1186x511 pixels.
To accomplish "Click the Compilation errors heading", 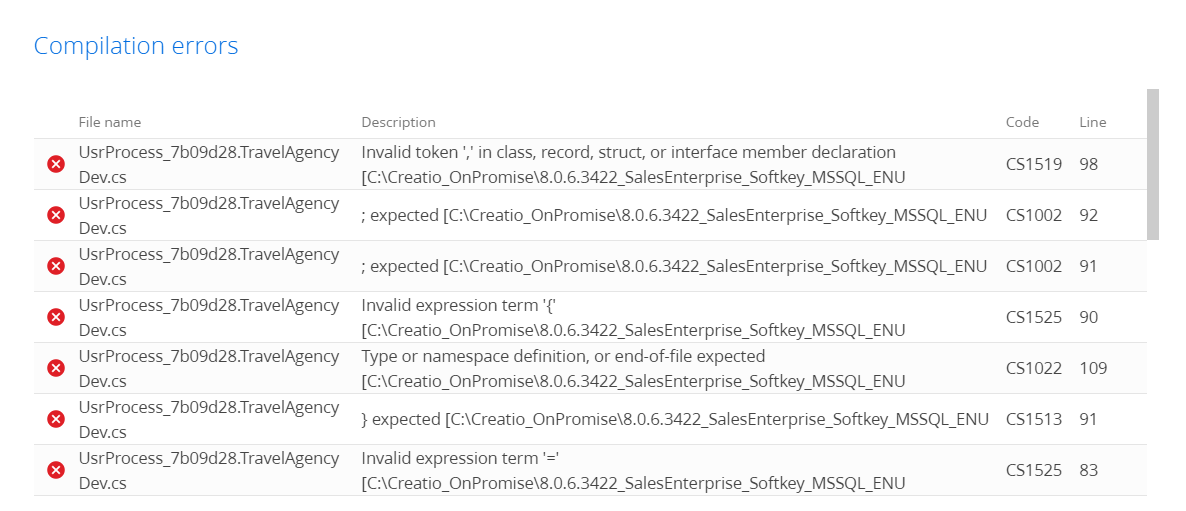I will 136,46.
